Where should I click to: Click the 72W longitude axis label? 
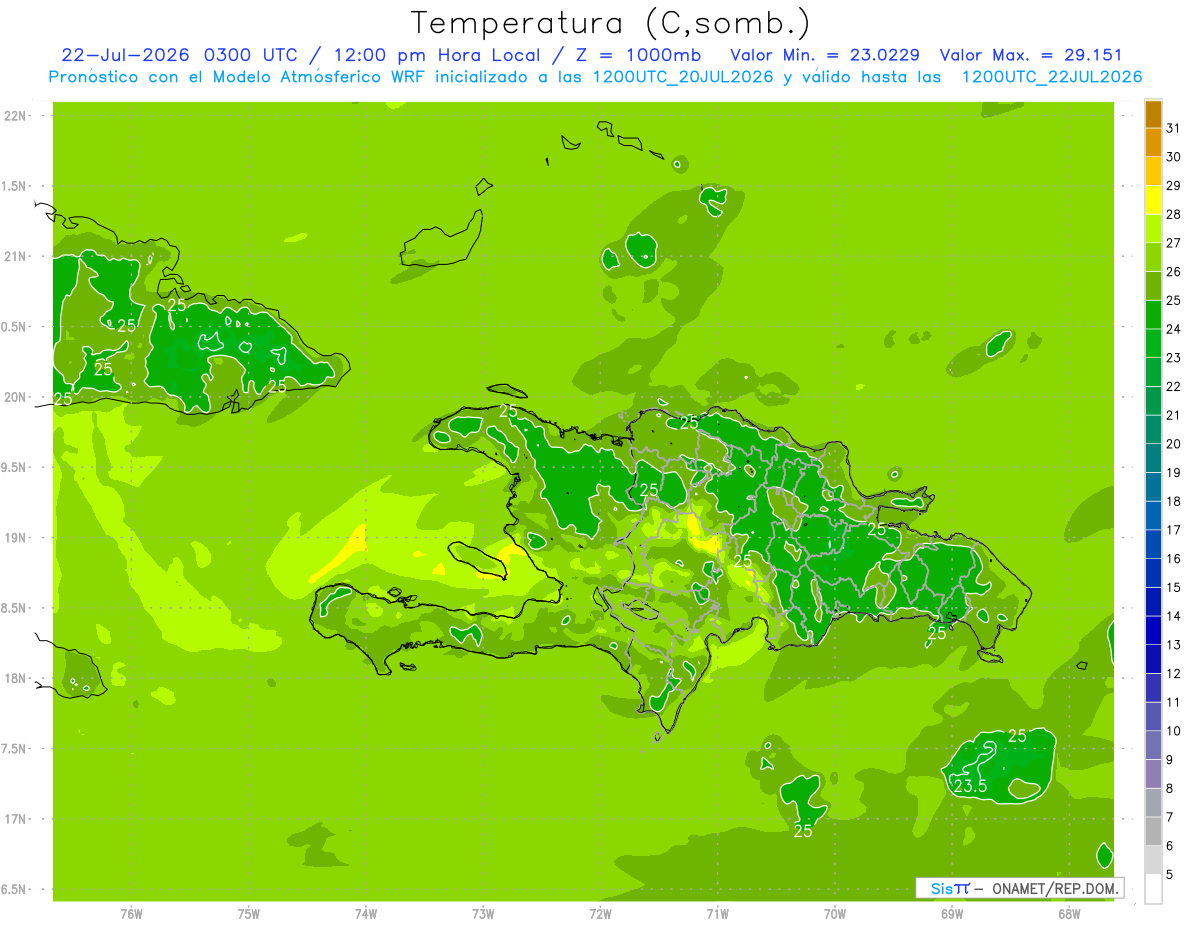(600, 913)
